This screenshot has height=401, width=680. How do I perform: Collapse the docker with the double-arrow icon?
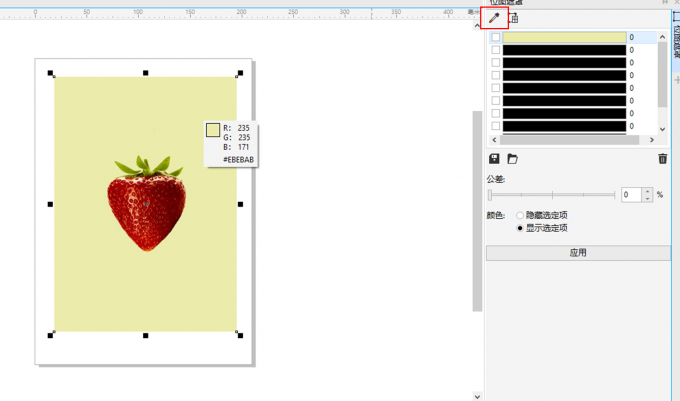pos(665,4)
